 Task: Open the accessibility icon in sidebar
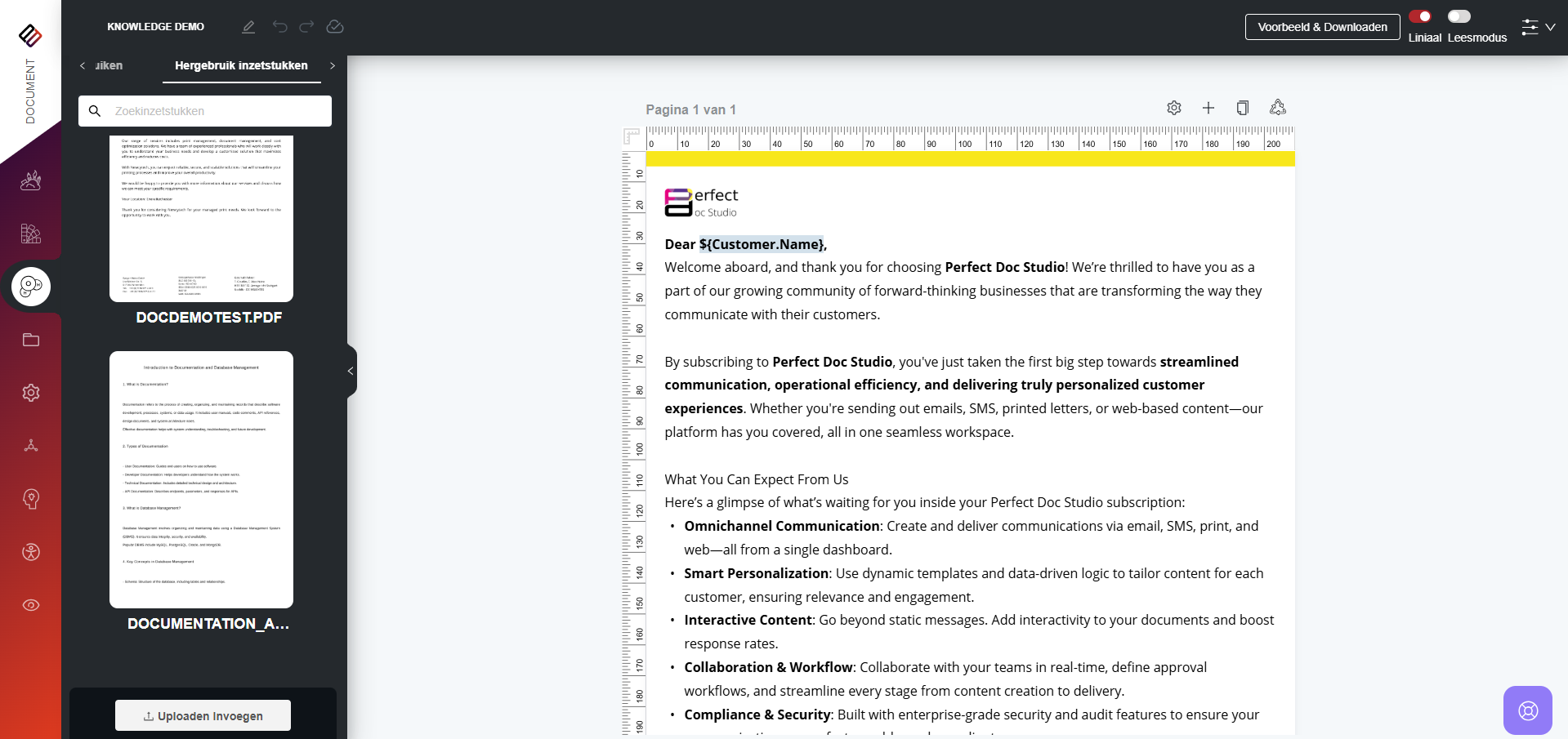(x=31, y=552)
